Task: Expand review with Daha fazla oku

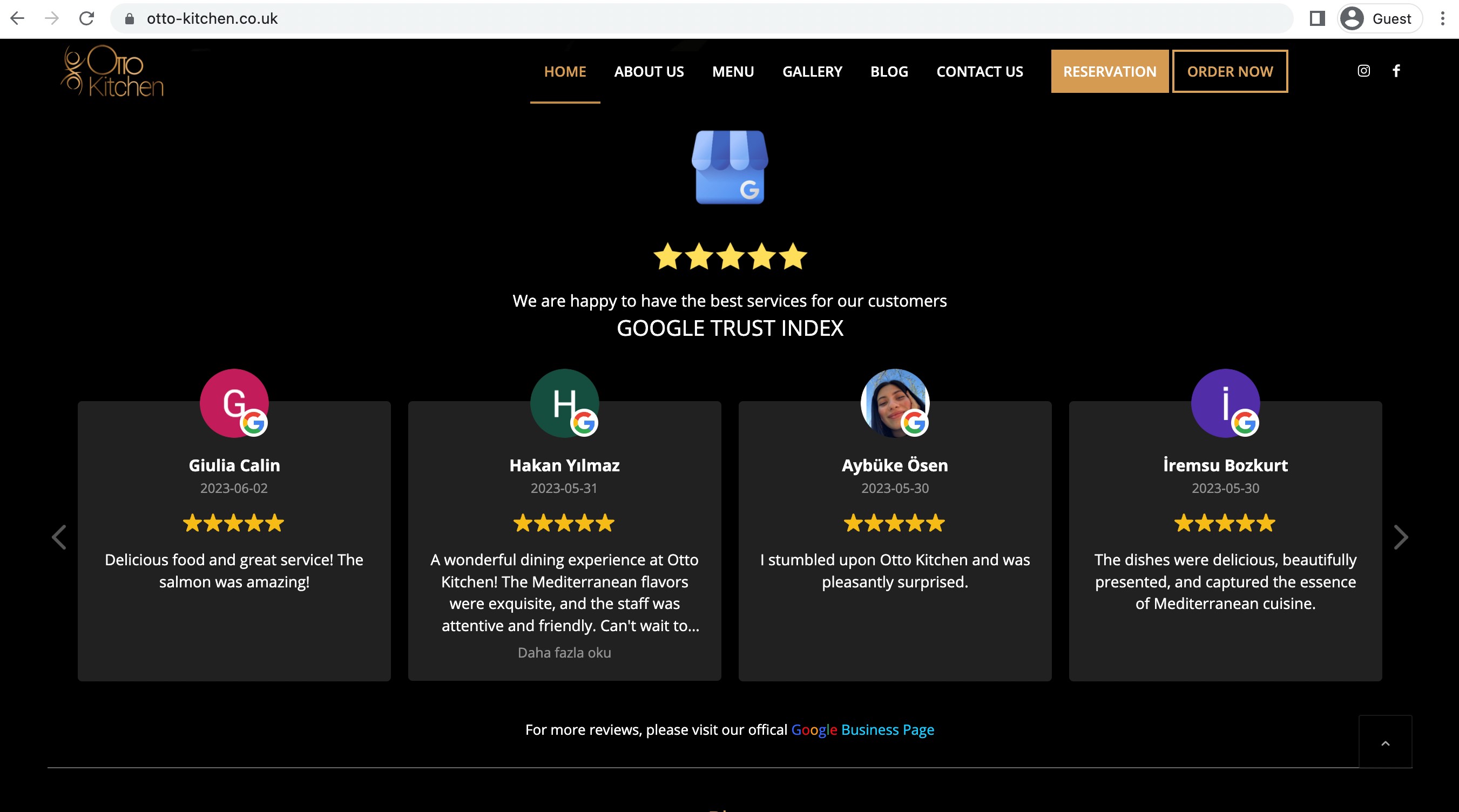Action: [564, 653]
